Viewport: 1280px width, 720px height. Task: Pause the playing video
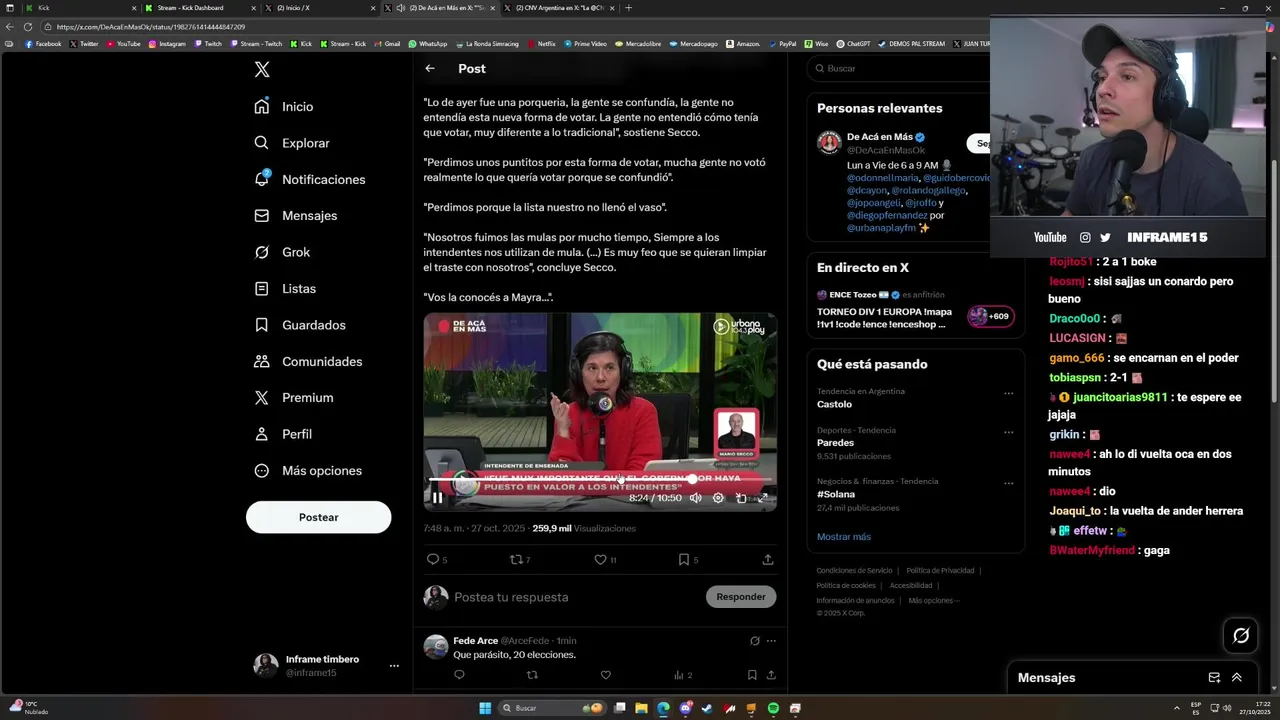point(437,498)
